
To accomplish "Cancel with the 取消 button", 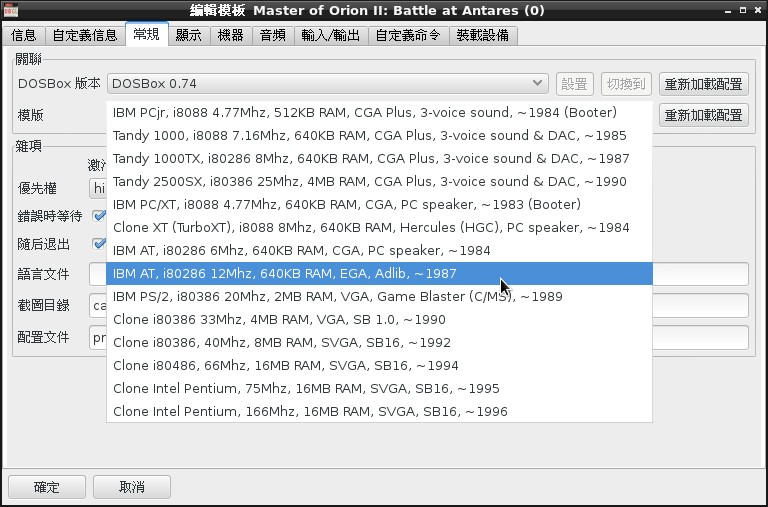I will coord(132,487).
